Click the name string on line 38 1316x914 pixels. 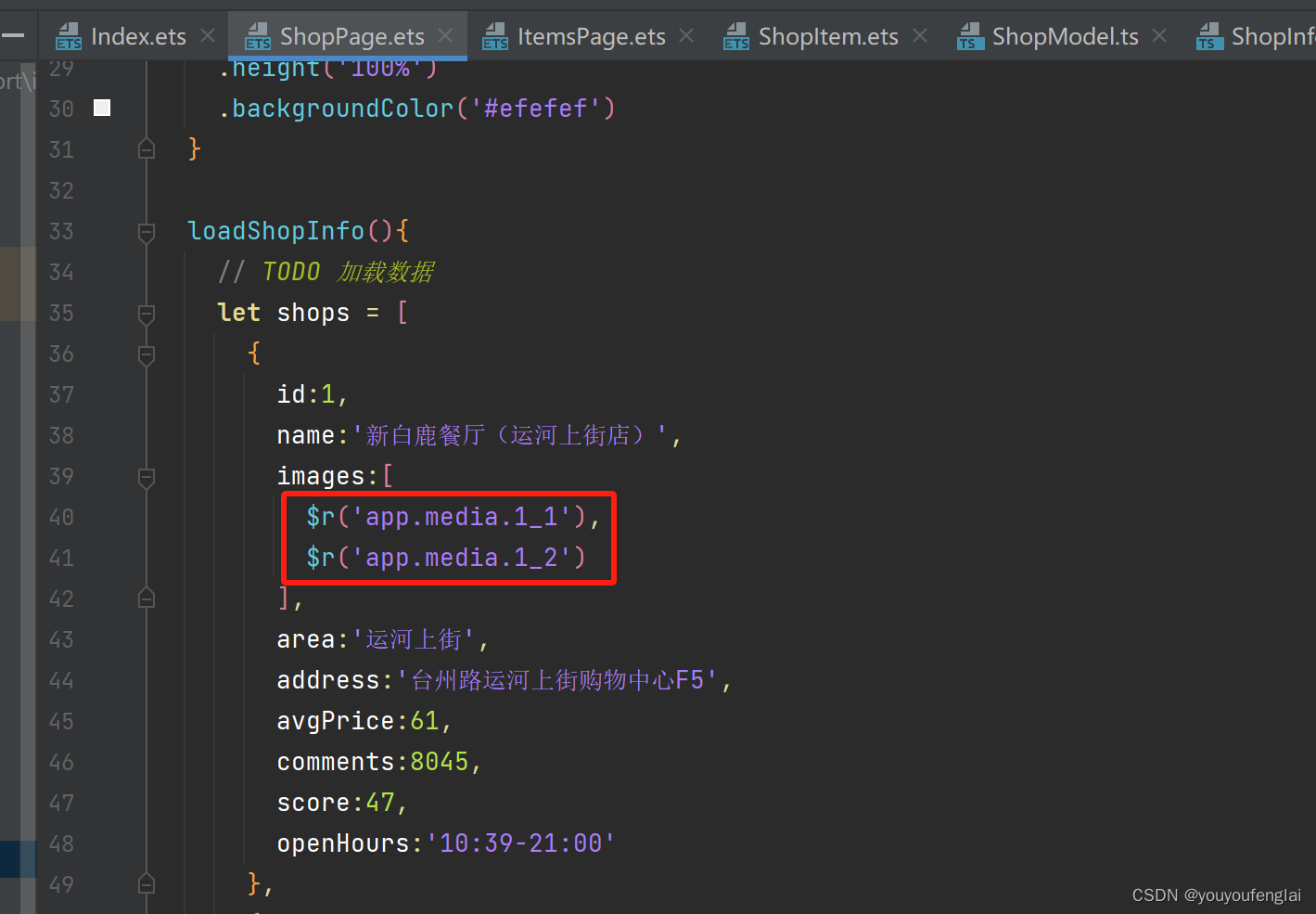coord(509,435)
